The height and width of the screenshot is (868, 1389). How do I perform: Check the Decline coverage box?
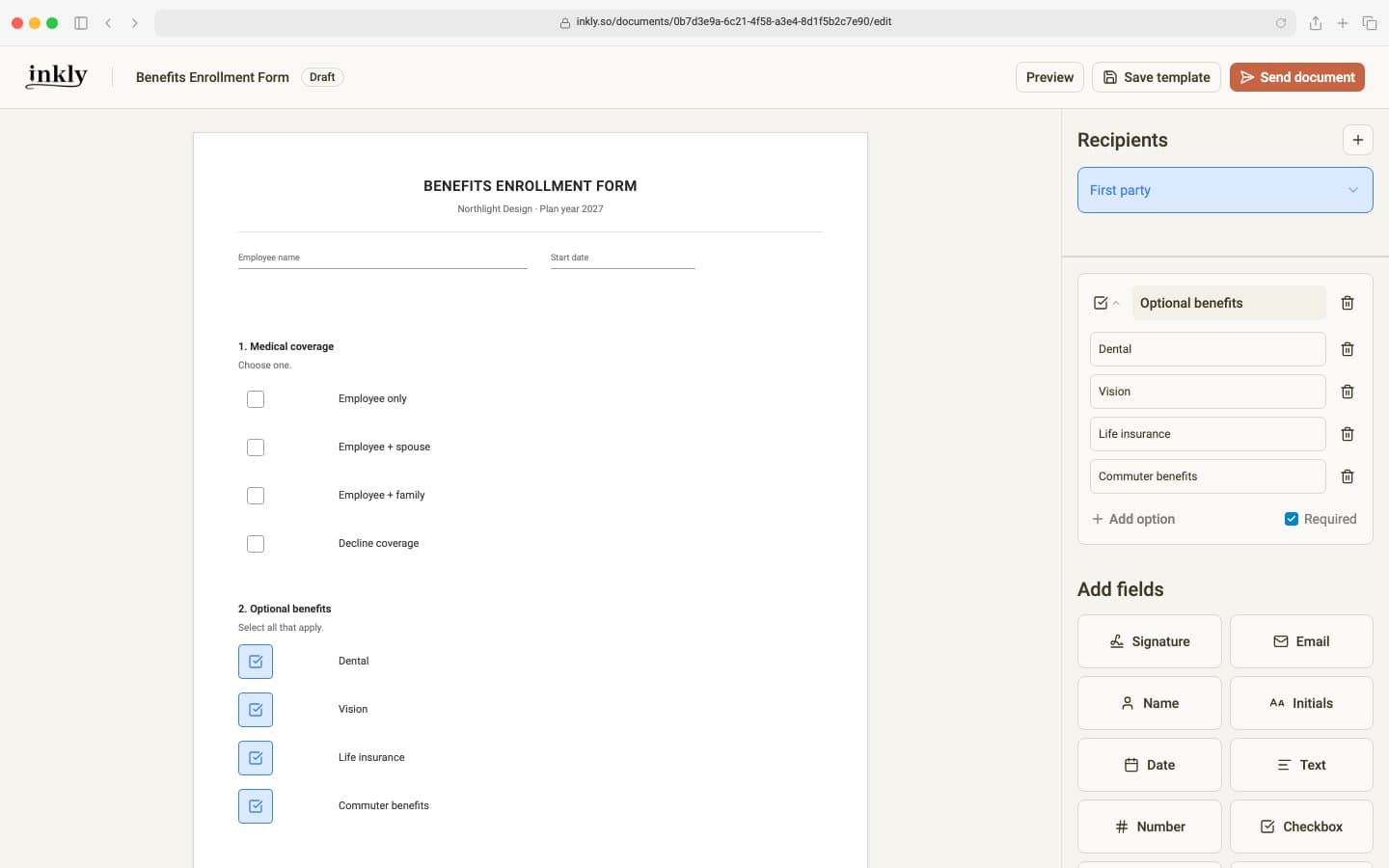tap(256, 544)
